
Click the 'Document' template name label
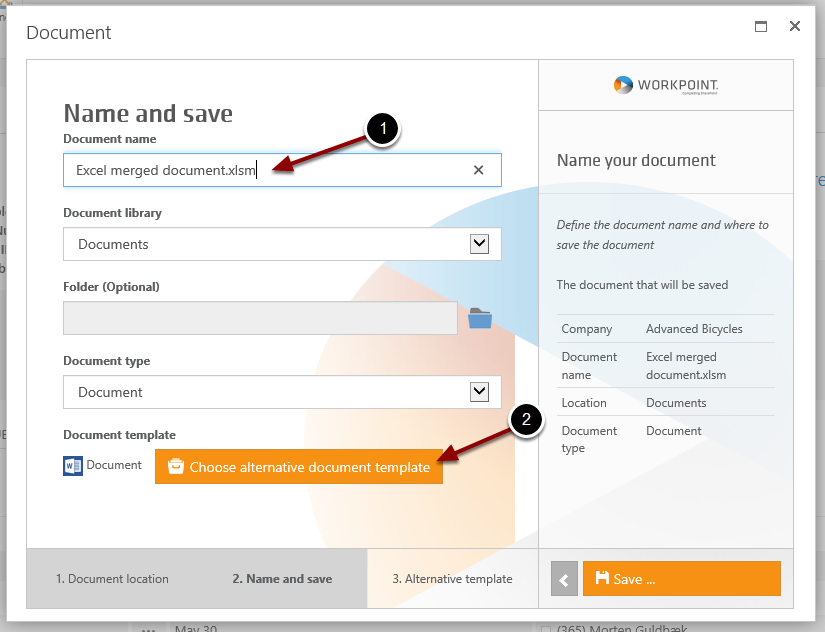tap(114, 465)
